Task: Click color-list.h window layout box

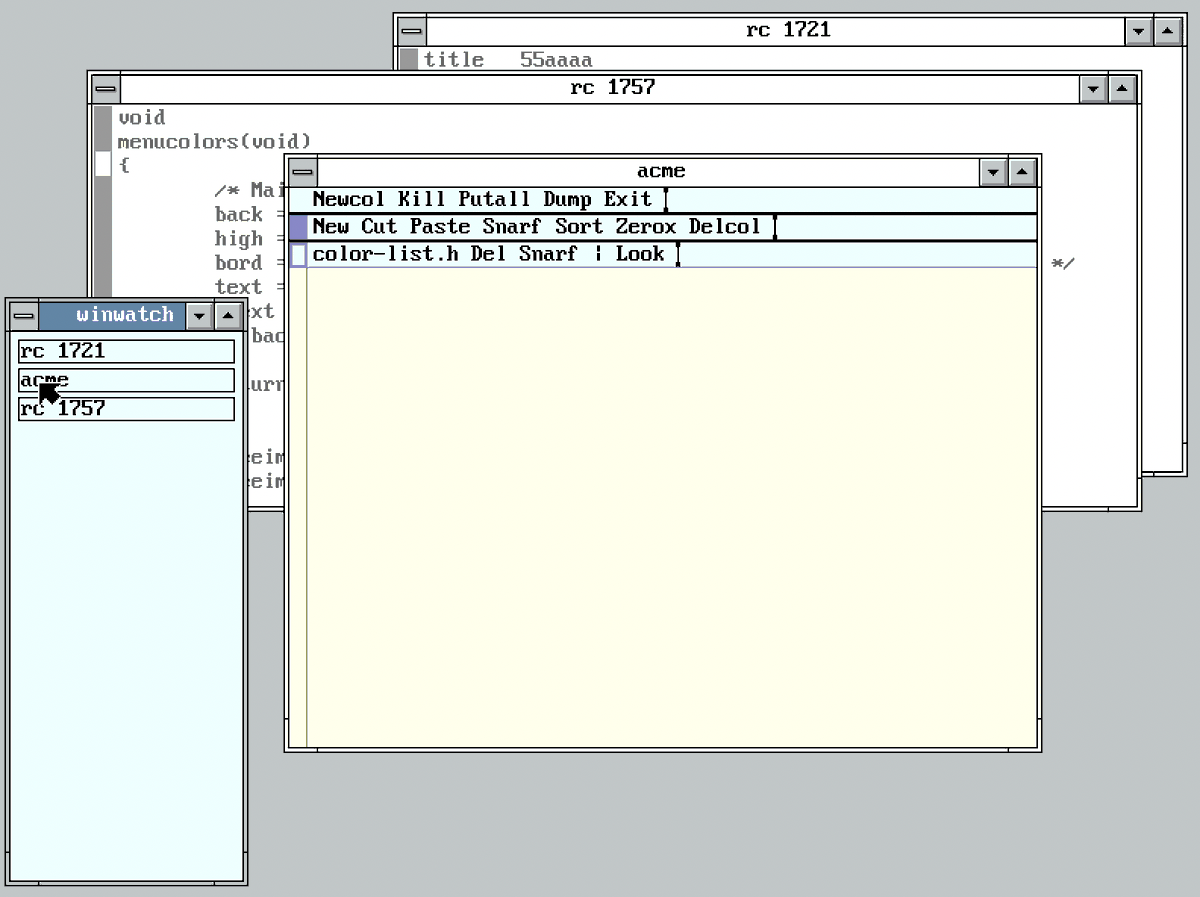Action: 298,255
